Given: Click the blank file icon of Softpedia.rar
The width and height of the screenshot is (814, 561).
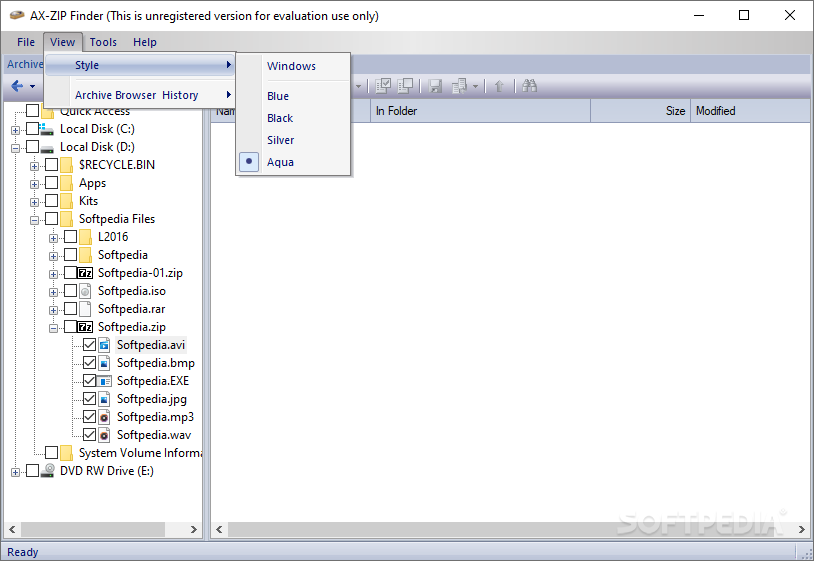Looking at the screenshot, I should [x=85, y=309].
